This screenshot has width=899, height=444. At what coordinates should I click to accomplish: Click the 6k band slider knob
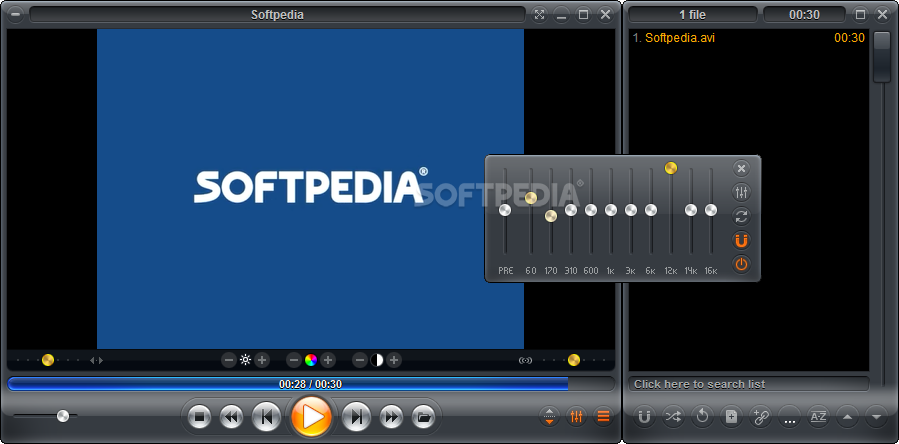pyautogui.click(x=651, y=211)
